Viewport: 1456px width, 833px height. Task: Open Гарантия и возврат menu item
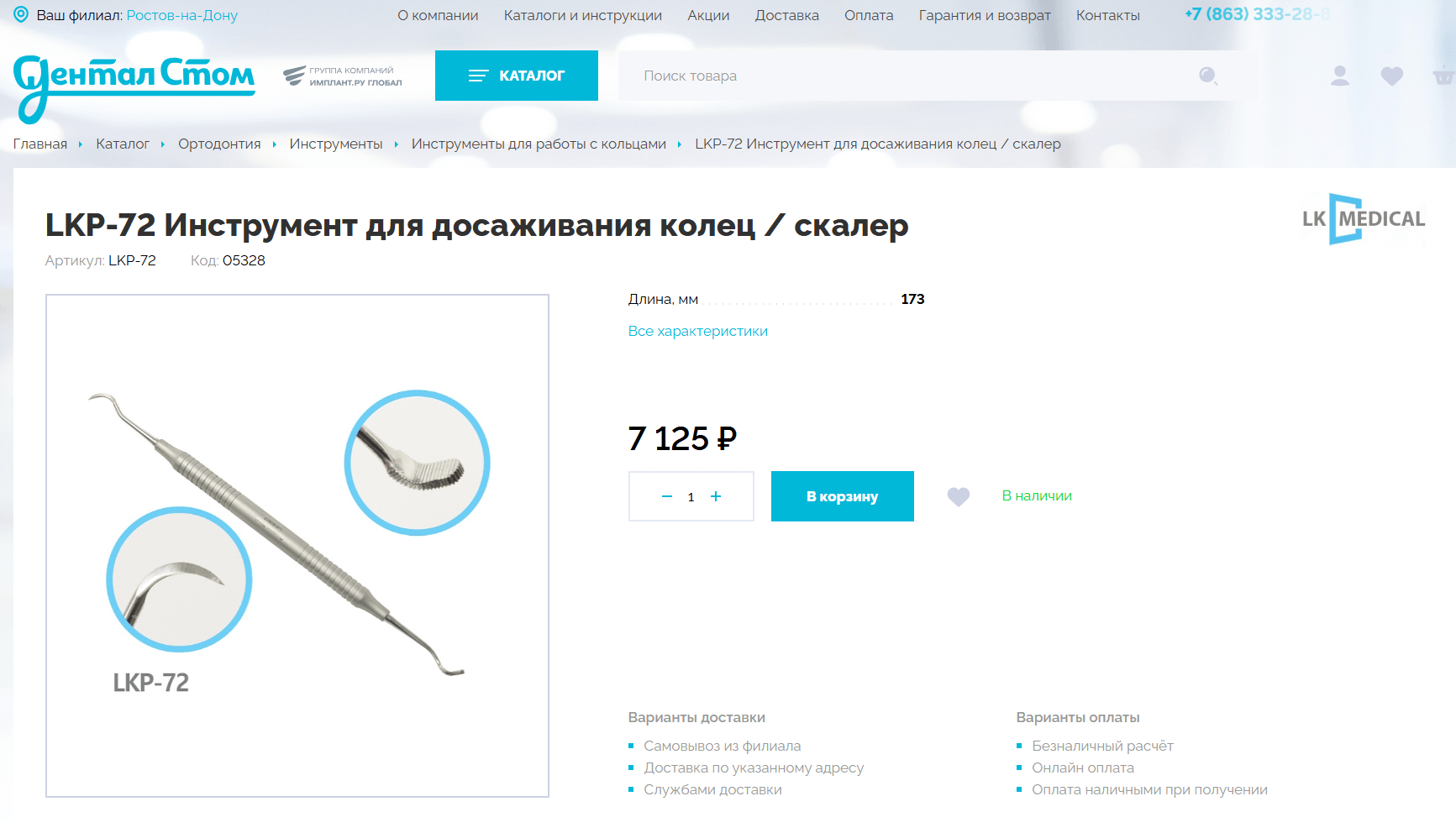point(985,15)
